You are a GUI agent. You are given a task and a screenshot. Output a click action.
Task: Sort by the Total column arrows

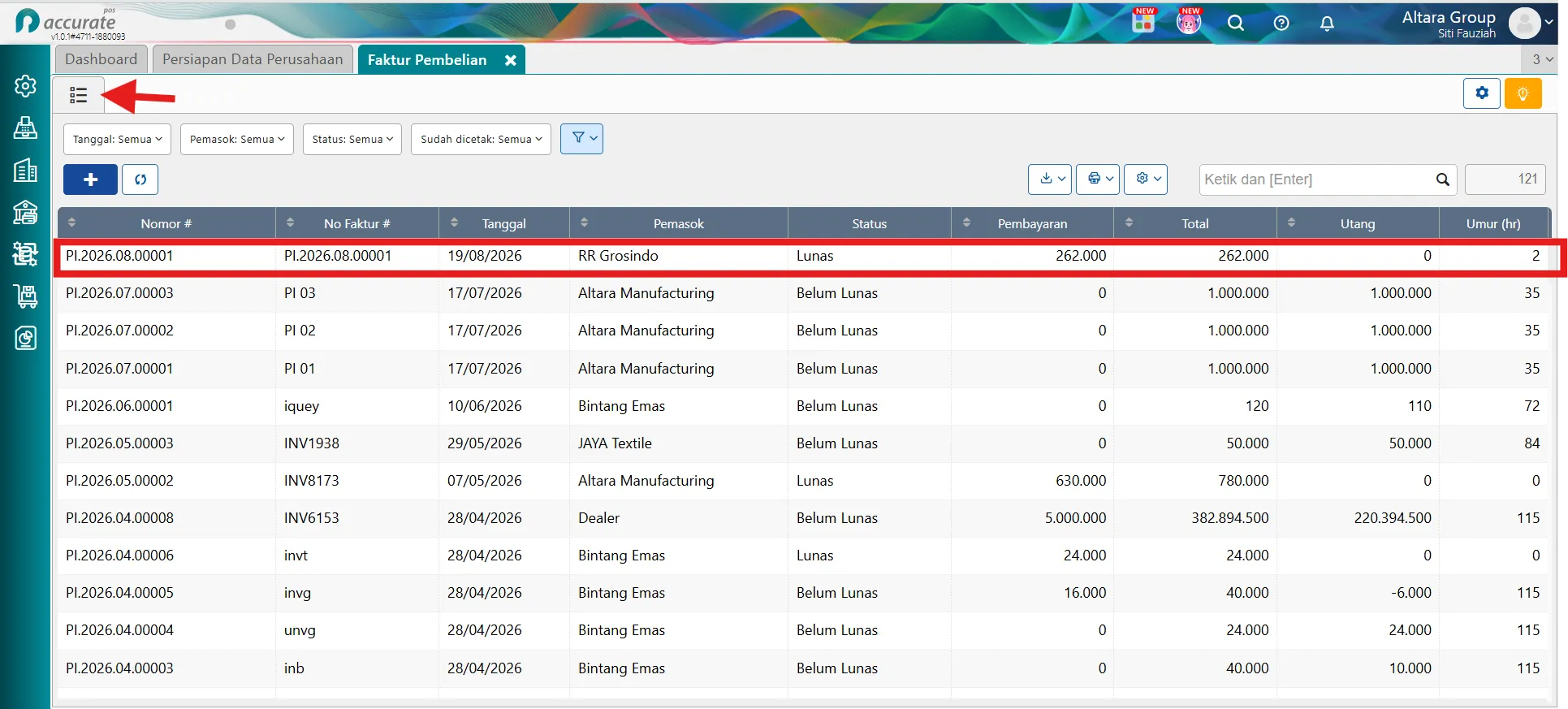pos(1129,223)
